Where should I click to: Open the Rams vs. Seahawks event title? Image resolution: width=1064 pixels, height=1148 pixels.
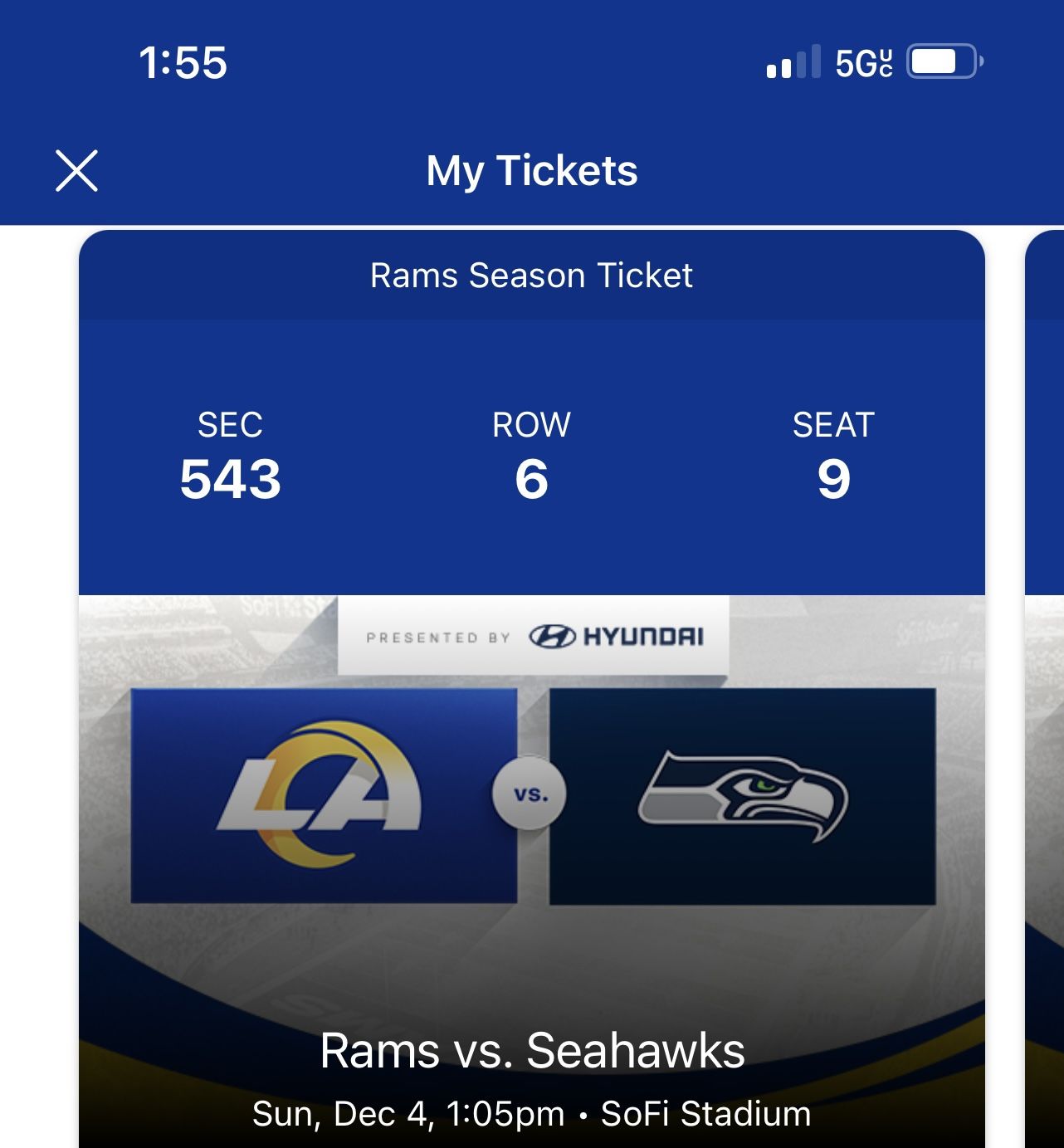click(x=531, y=1051)
